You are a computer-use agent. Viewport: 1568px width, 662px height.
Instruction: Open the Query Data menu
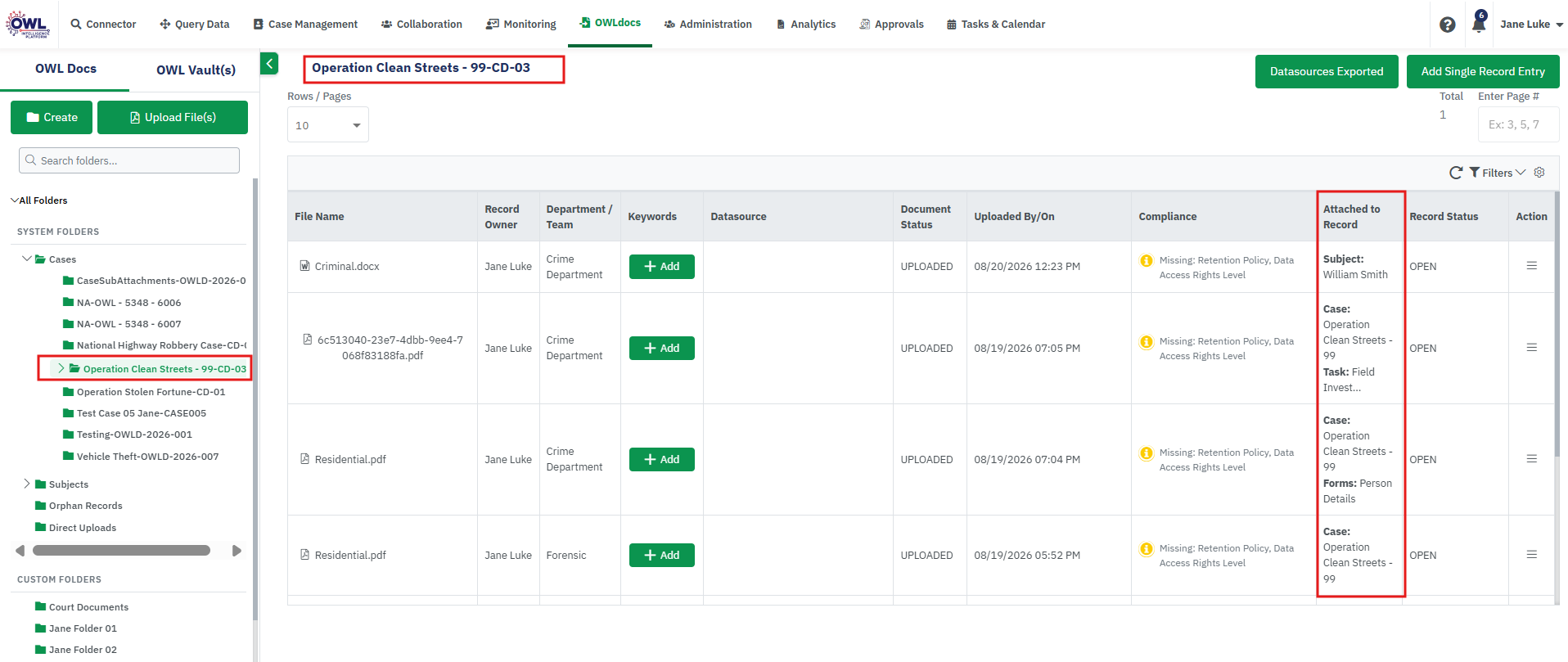point(195,25)
